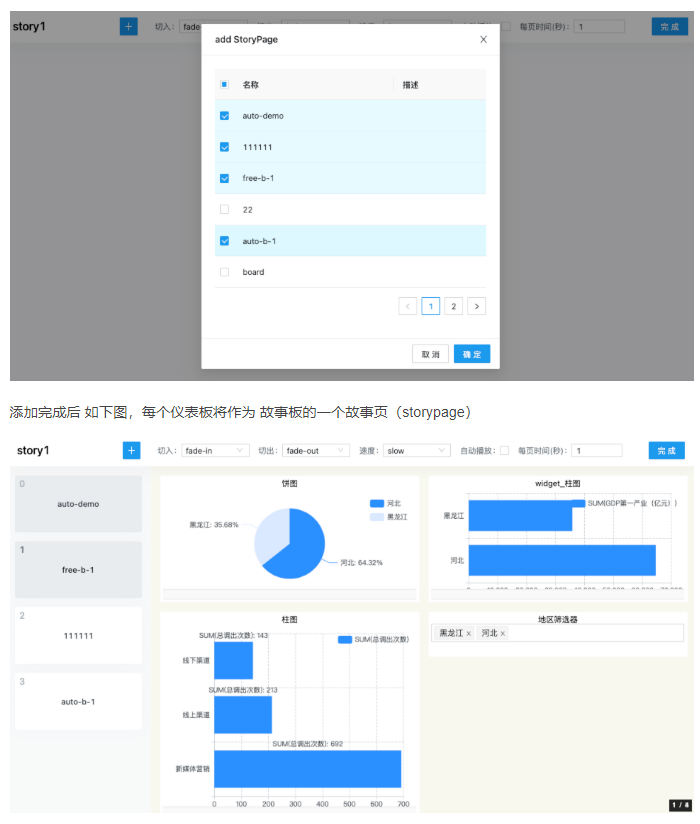700x824 pixels.
Task: Enable the 自动播放 checkbox in lower toolbar
Action: pyautogui.click(x=504, y=451)
